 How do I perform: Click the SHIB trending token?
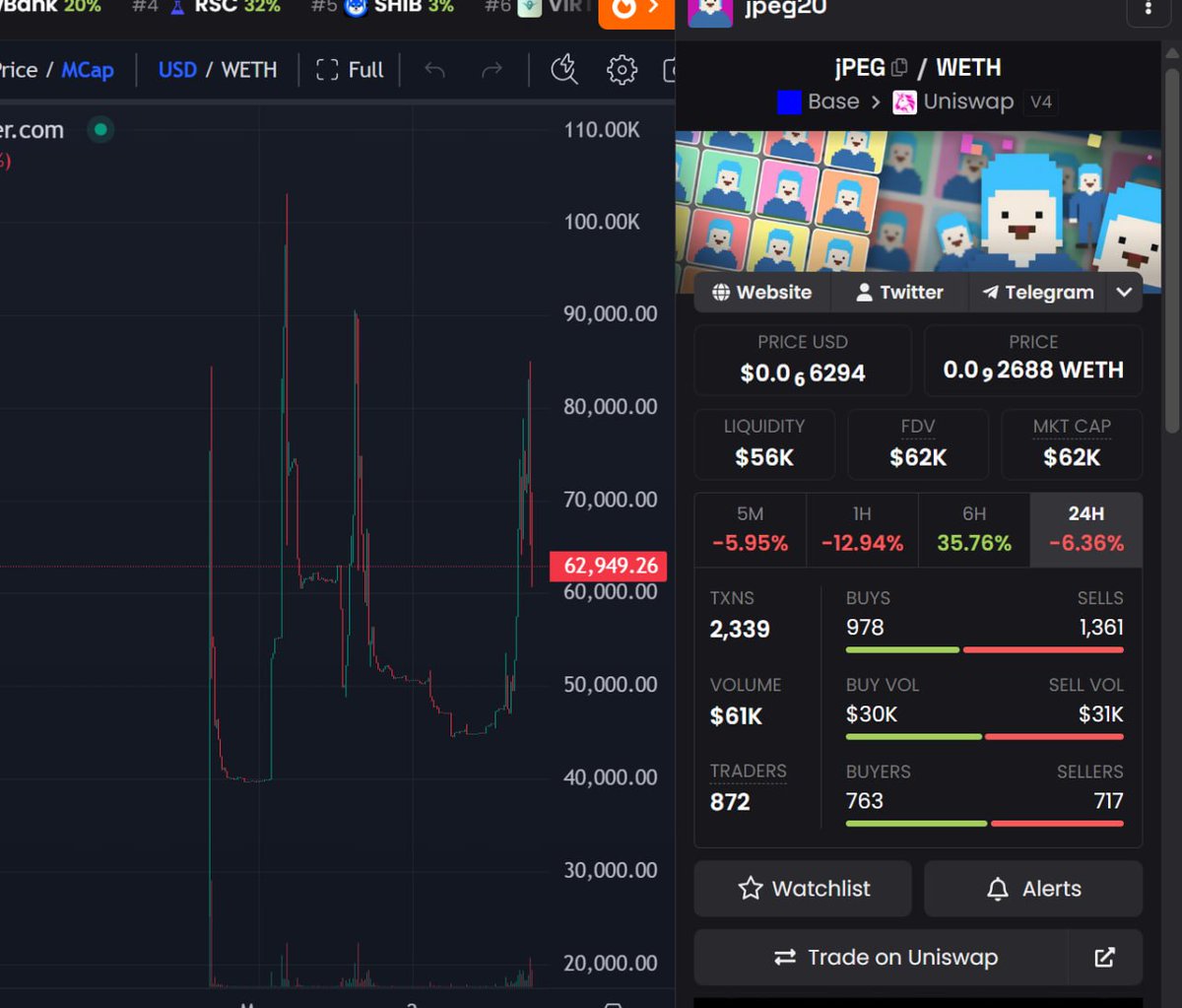point(383,7)
